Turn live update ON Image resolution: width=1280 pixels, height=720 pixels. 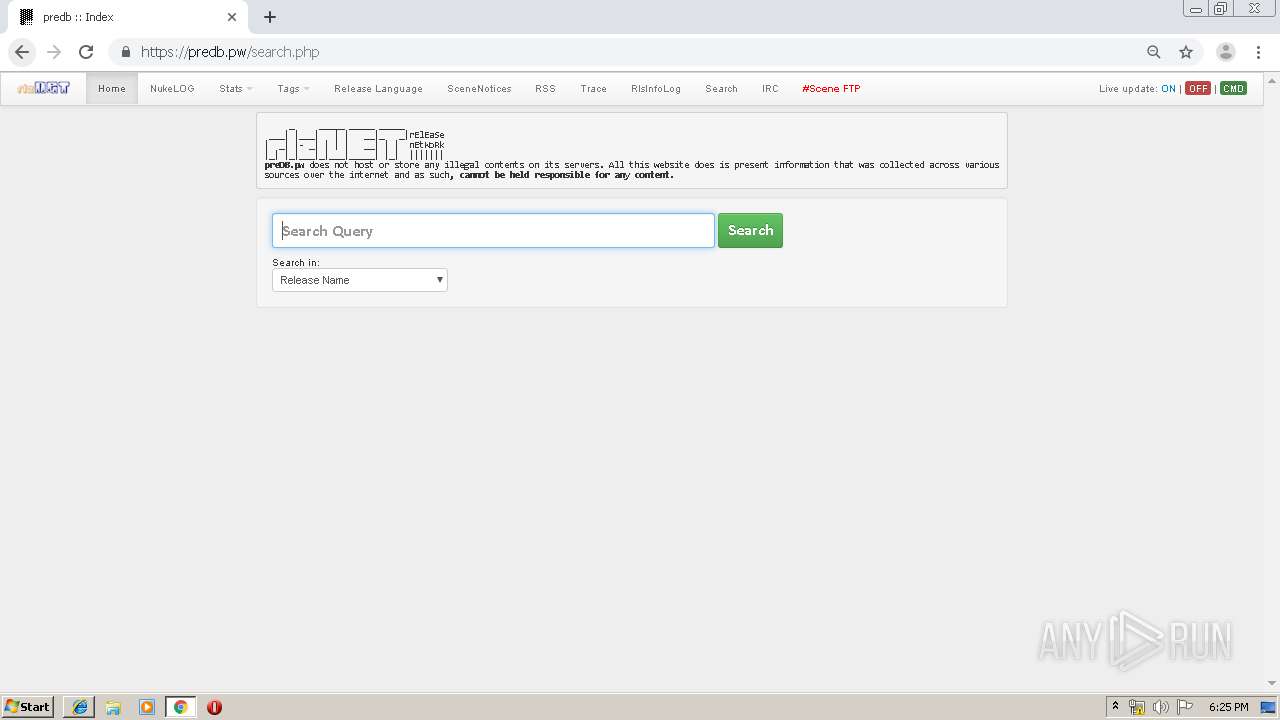1168,89
